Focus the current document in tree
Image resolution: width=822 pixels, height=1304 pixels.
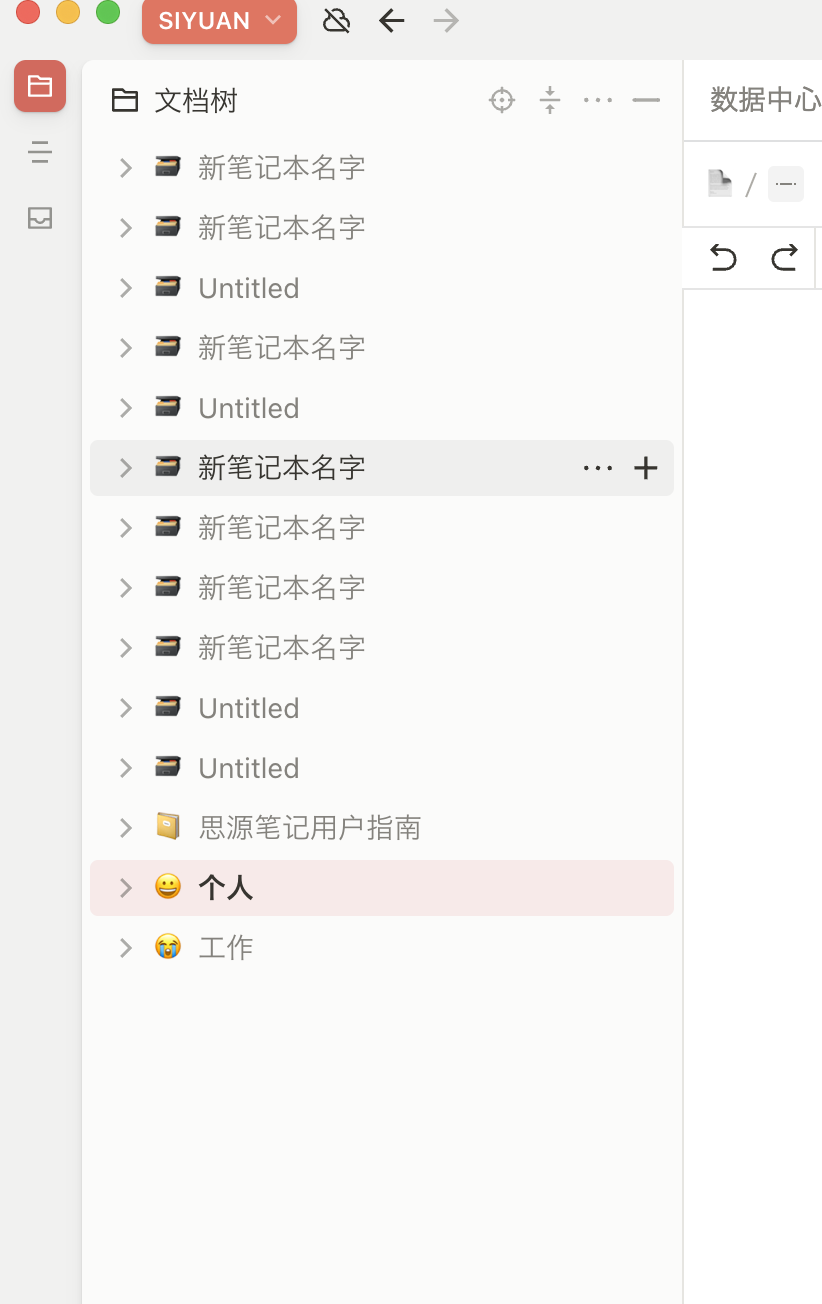pyautogui.click(x=502, y=100)
